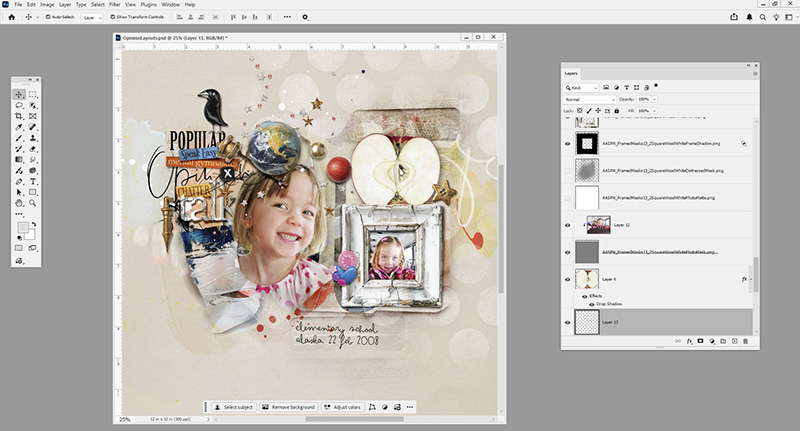
Task: Open the workspace switcher dropdown at top right
Action: 790,17
